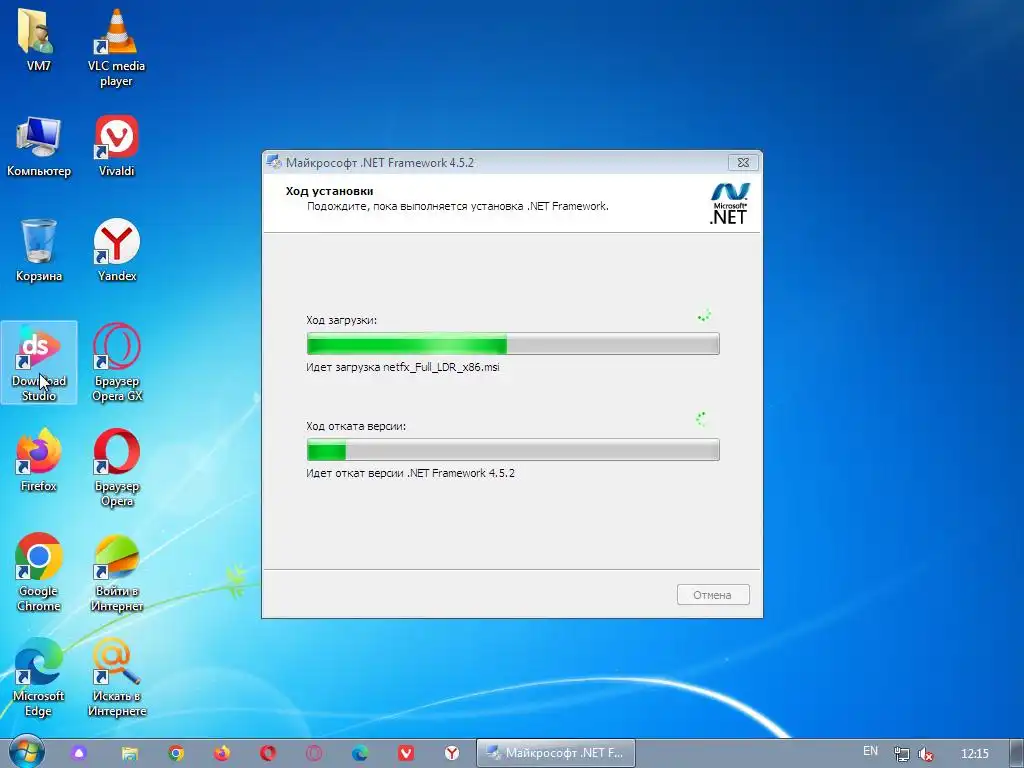Open Войти в Интернет shortcut

116,573
